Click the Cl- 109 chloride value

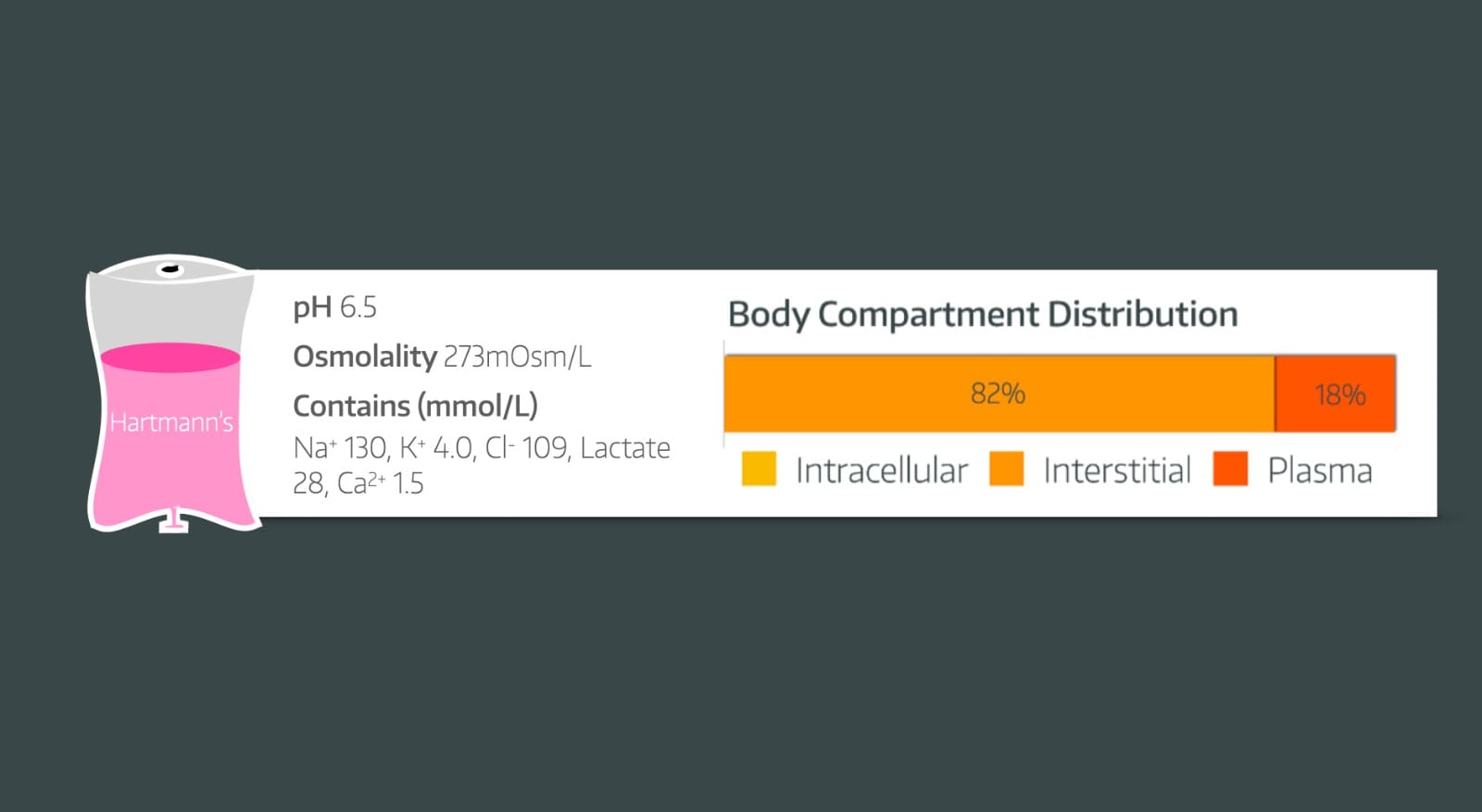tap(526, 448)
